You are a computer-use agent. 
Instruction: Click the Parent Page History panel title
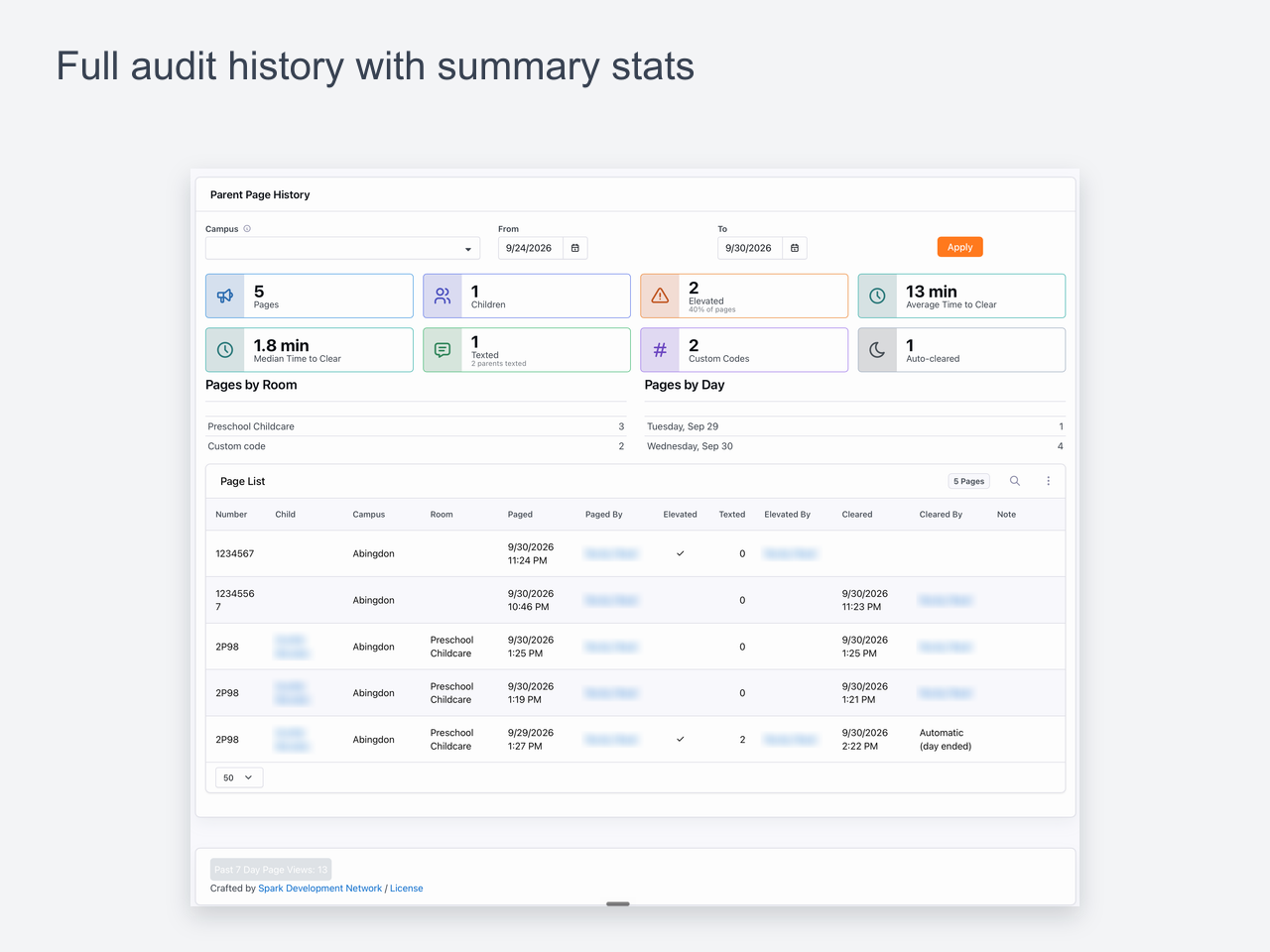click(x=260, y=194)
